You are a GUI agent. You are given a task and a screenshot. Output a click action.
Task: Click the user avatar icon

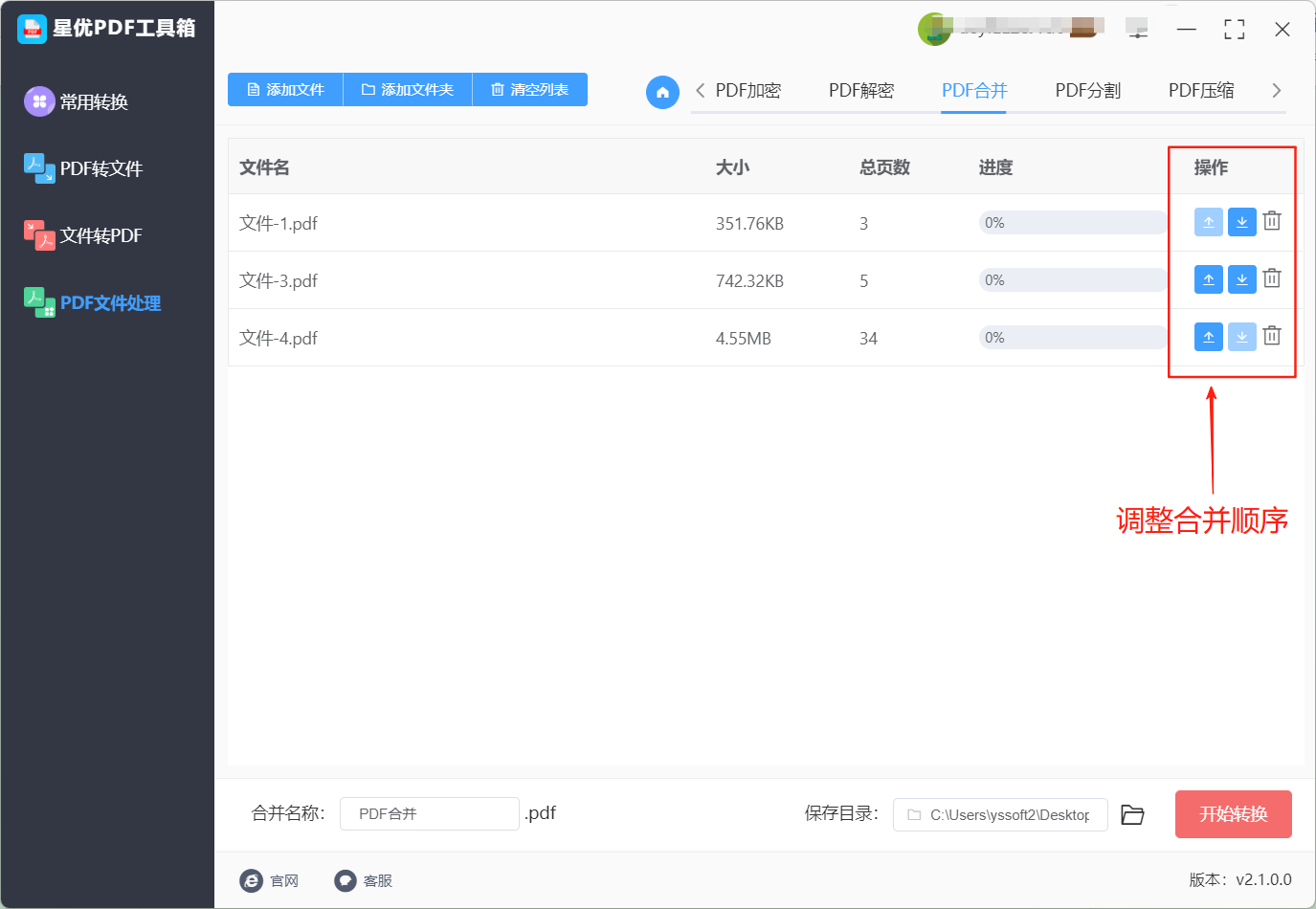[934, 30]
